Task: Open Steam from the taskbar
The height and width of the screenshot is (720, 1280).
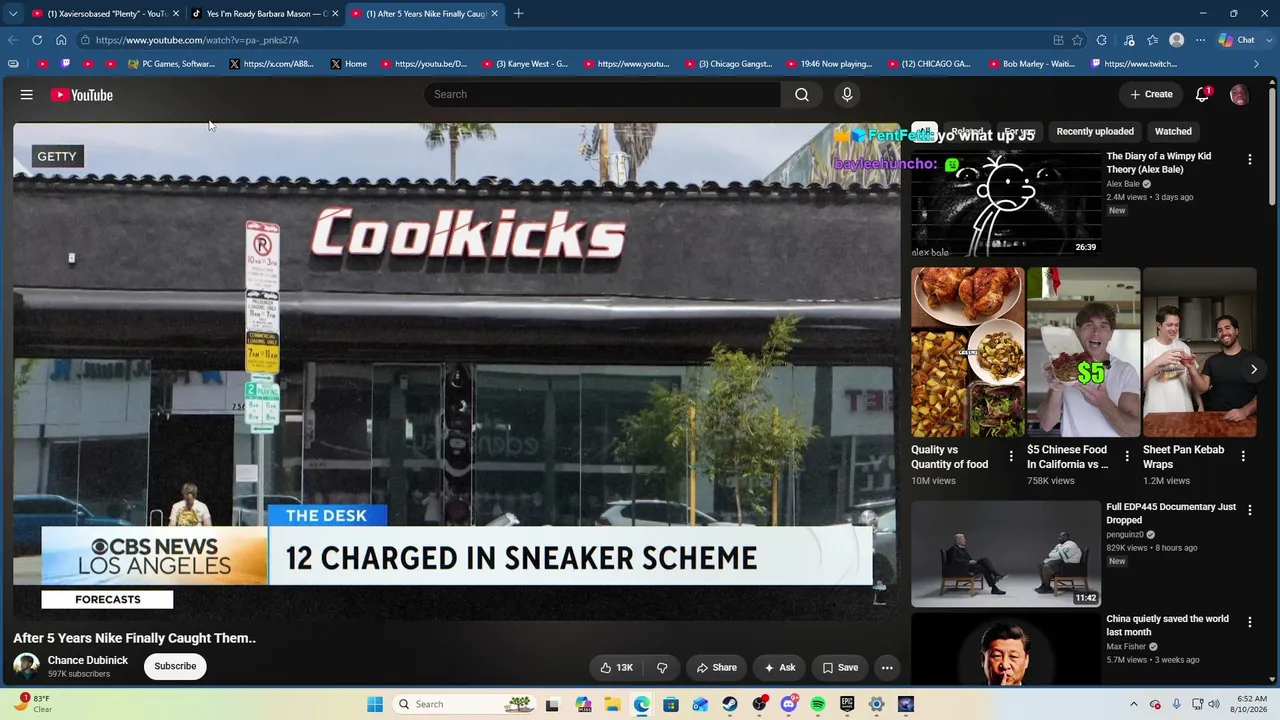Action: point(730,704)
